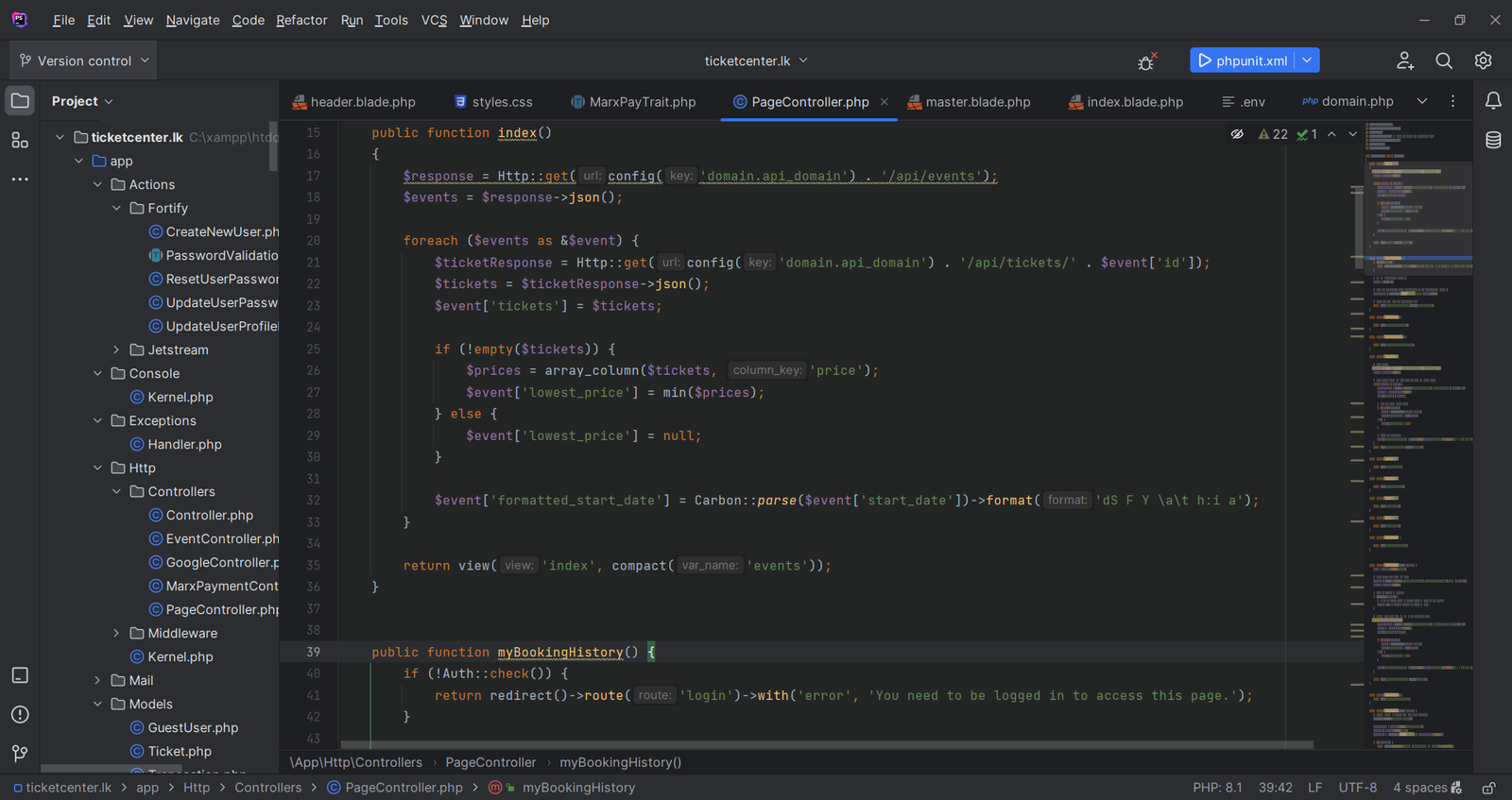Image resolution: width=1512 pixels, height=800 pixels.
Task: Click the 39:42 cursor position
Action: 1275,788
